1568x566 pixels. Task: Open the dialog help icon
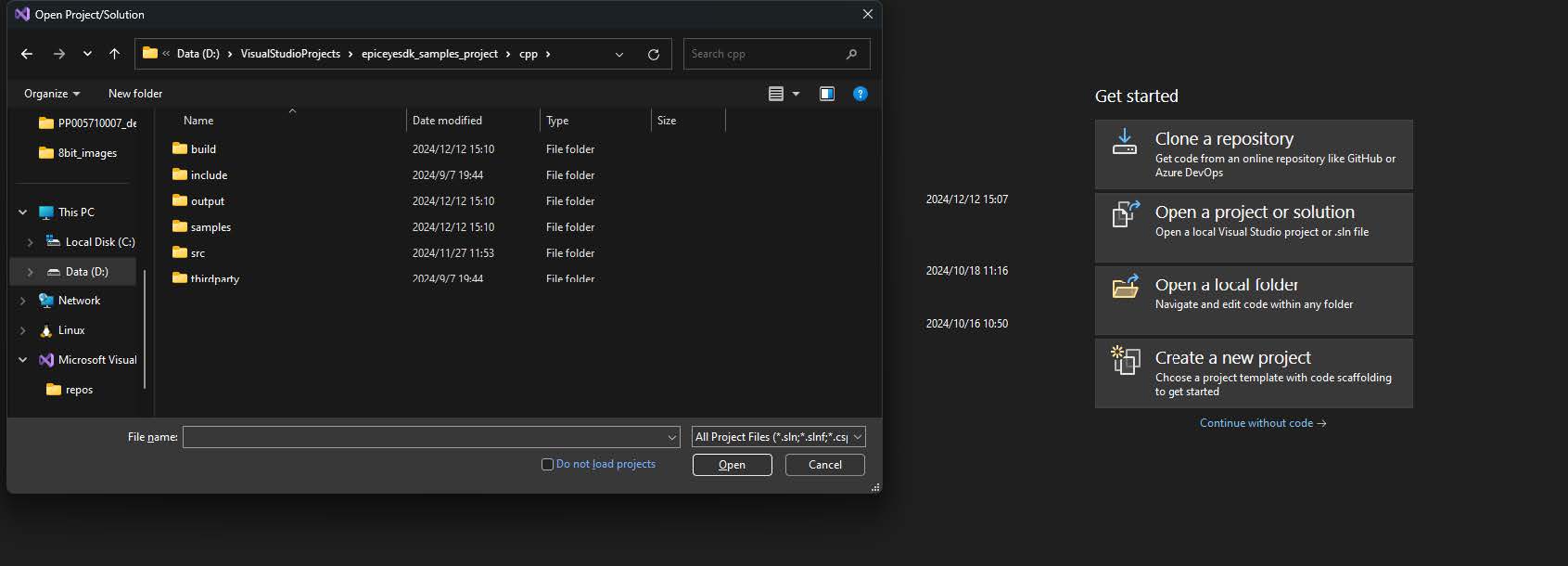860,94
